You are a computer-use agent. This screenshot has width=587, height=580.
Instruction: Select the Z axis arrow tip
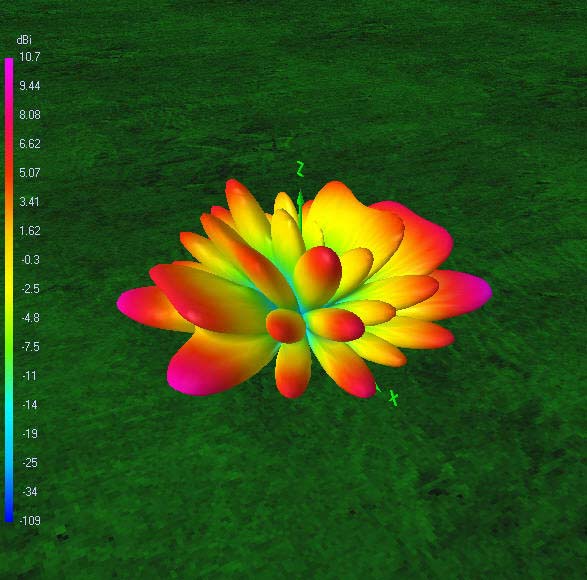[300, 198]
